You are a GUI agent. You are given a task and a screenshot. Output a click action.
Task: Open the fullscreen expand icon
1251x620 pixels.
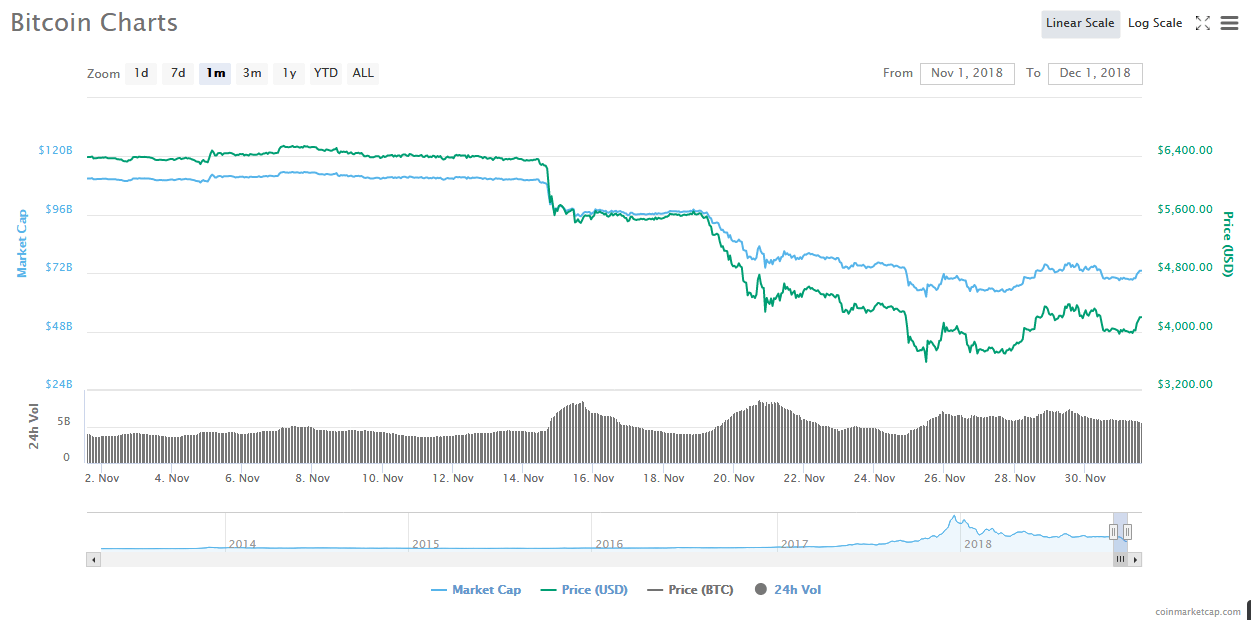(x=1203, y=23)
